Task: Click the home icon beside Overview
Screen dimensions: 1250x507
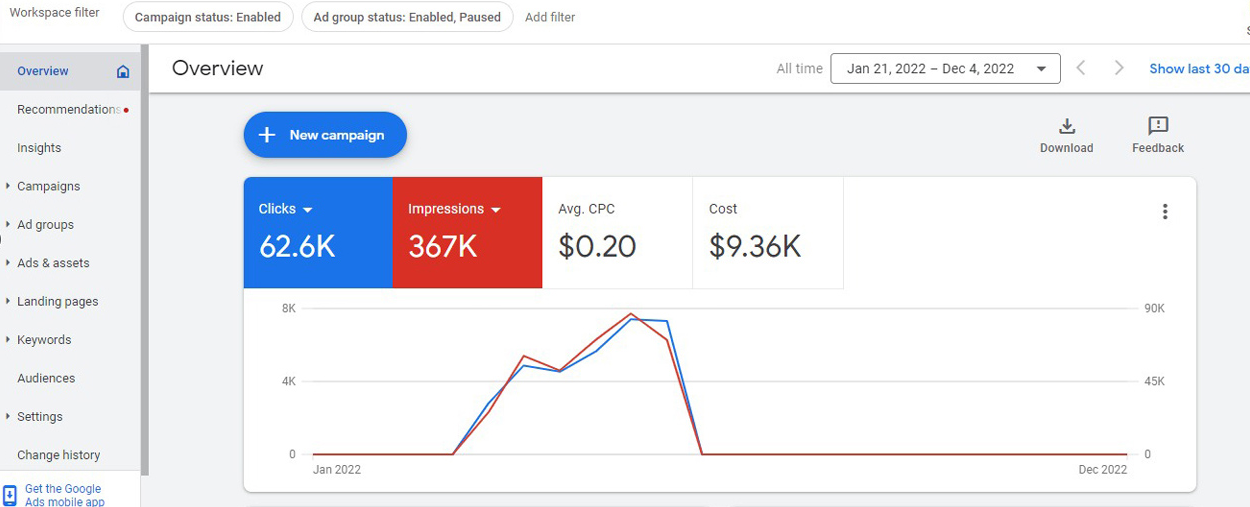Action: (x=123, y=71)
